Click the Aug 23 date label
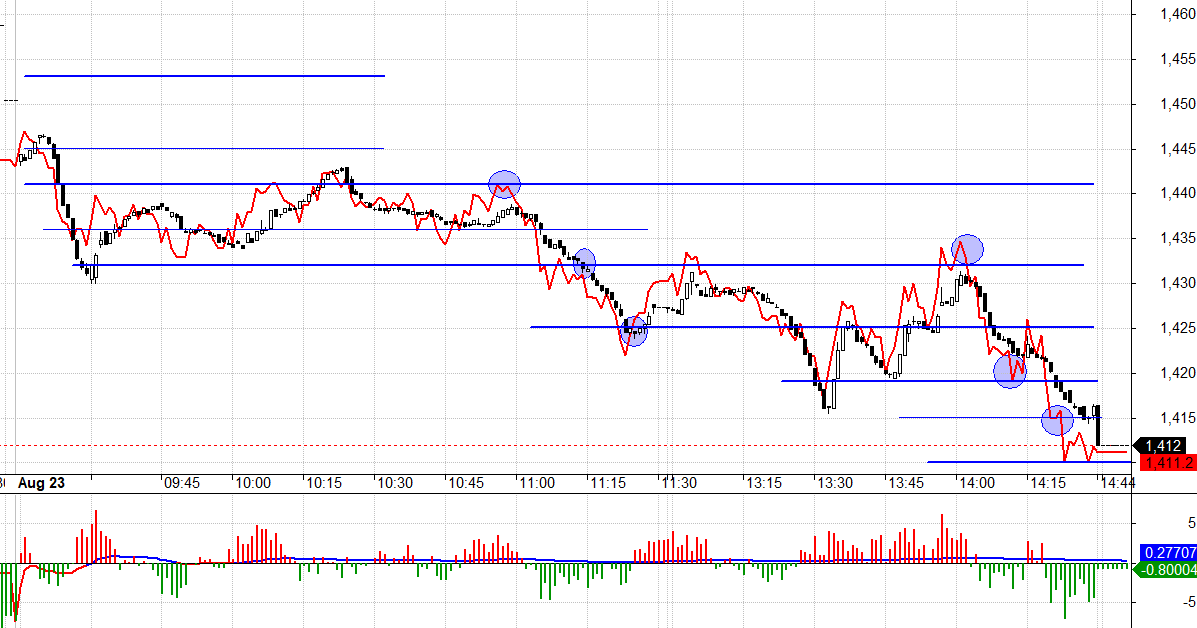Screen dimensions: 1197x628 point(41,483)
